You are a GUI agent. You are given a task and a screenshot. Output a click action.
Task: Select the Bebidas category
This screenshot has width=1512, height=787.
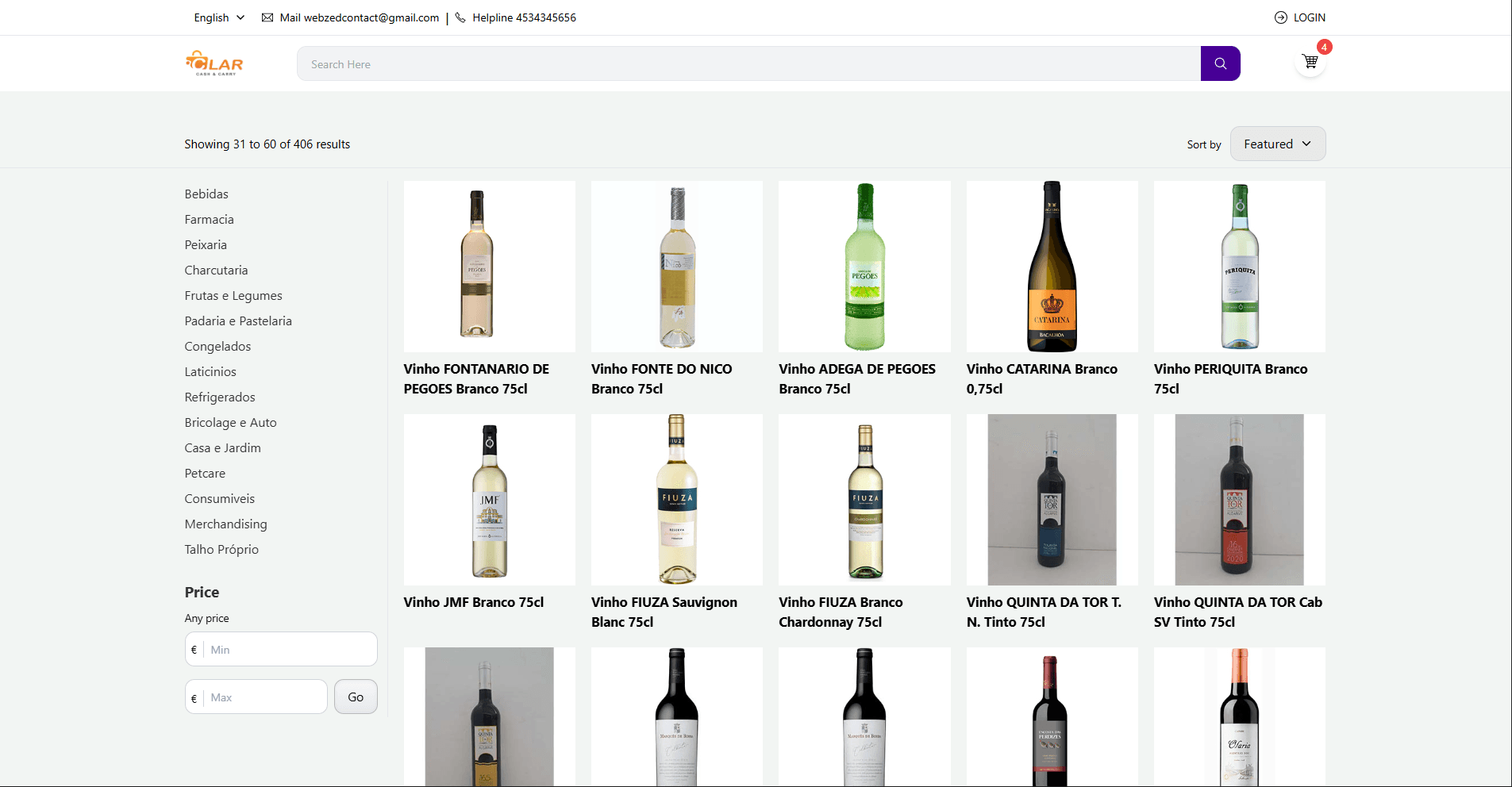206,194
